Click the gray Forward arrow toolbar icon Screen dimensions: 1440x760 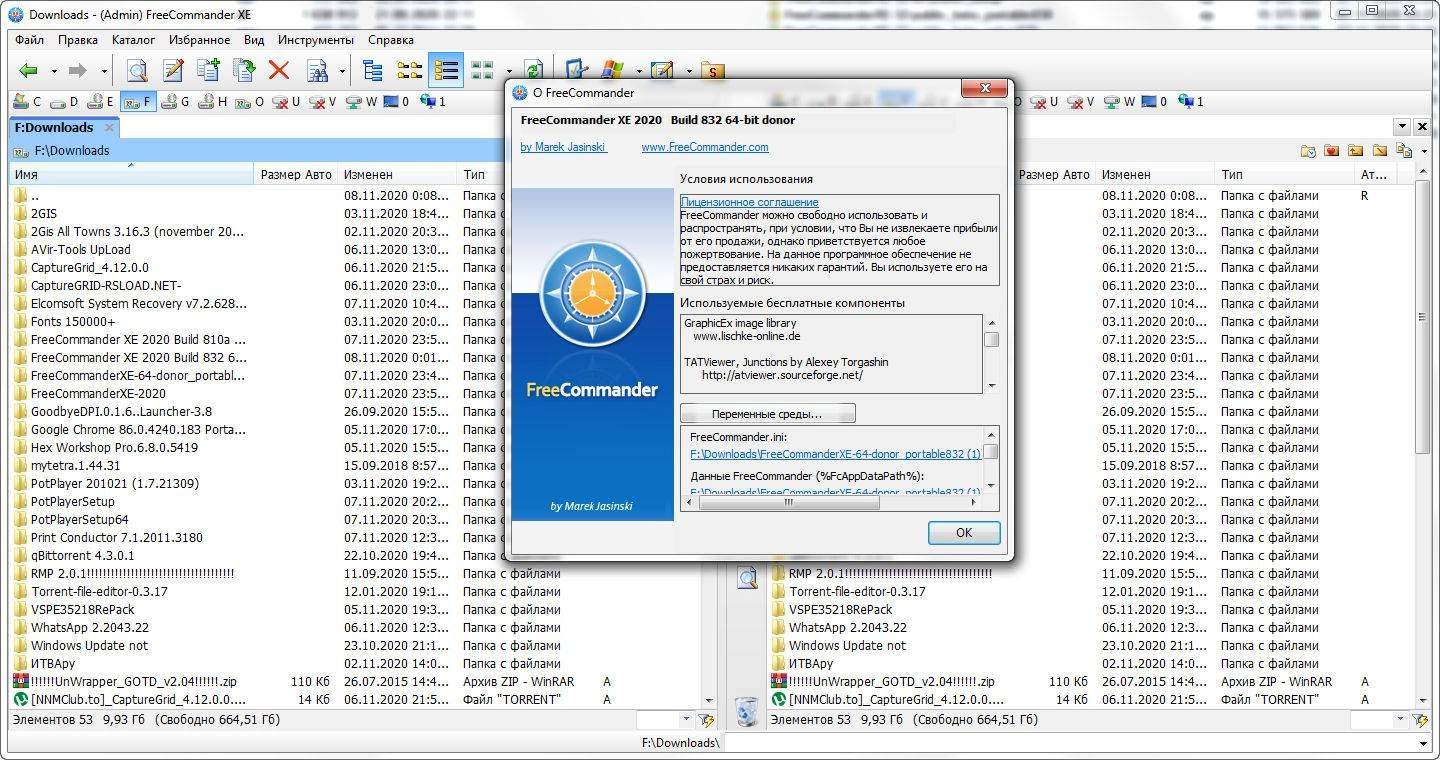point(77,71)
